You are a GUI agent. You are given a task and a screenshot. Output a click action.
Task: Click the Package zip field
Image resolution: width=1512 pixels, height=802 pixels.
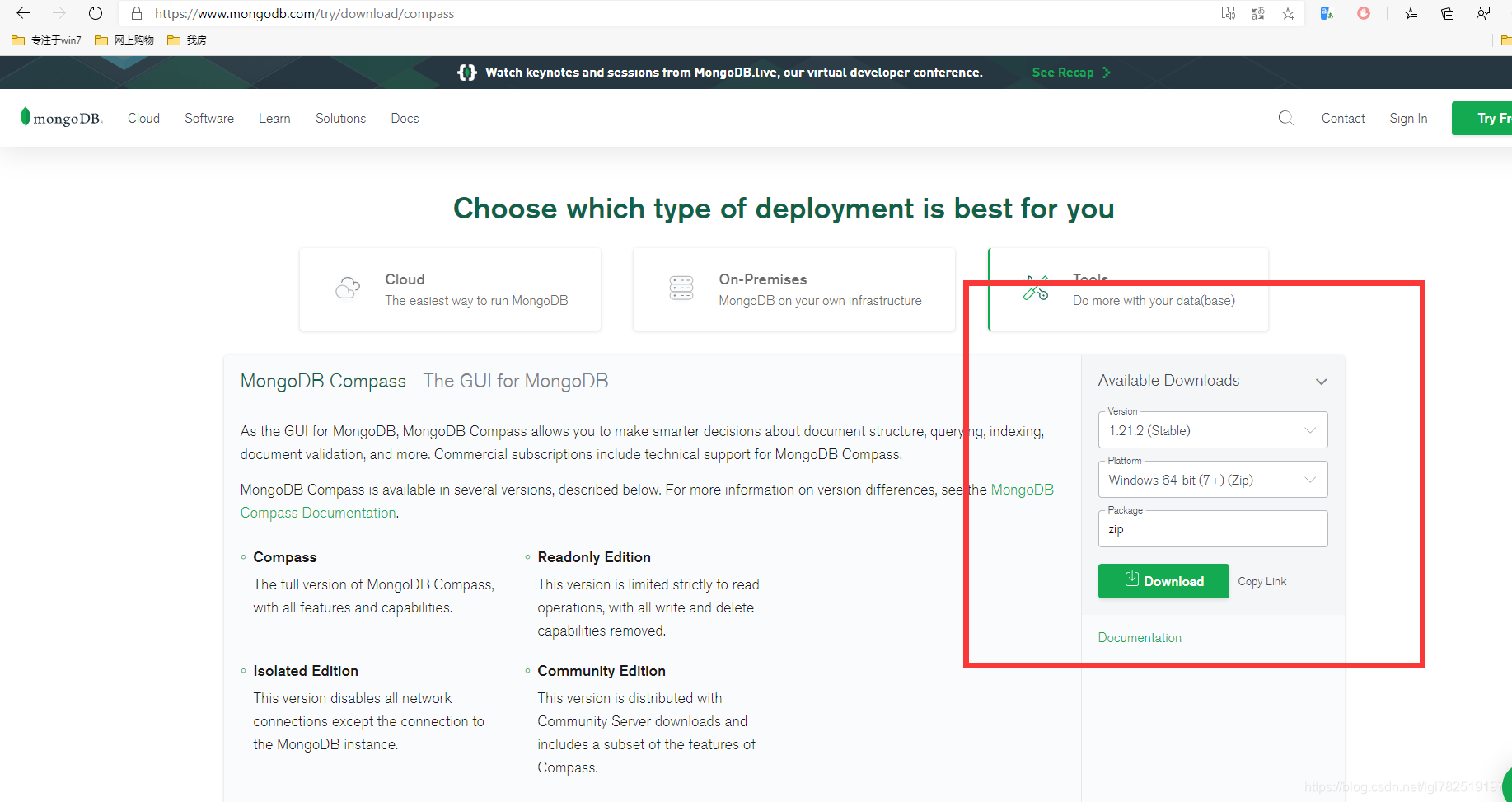(1213, 529)
